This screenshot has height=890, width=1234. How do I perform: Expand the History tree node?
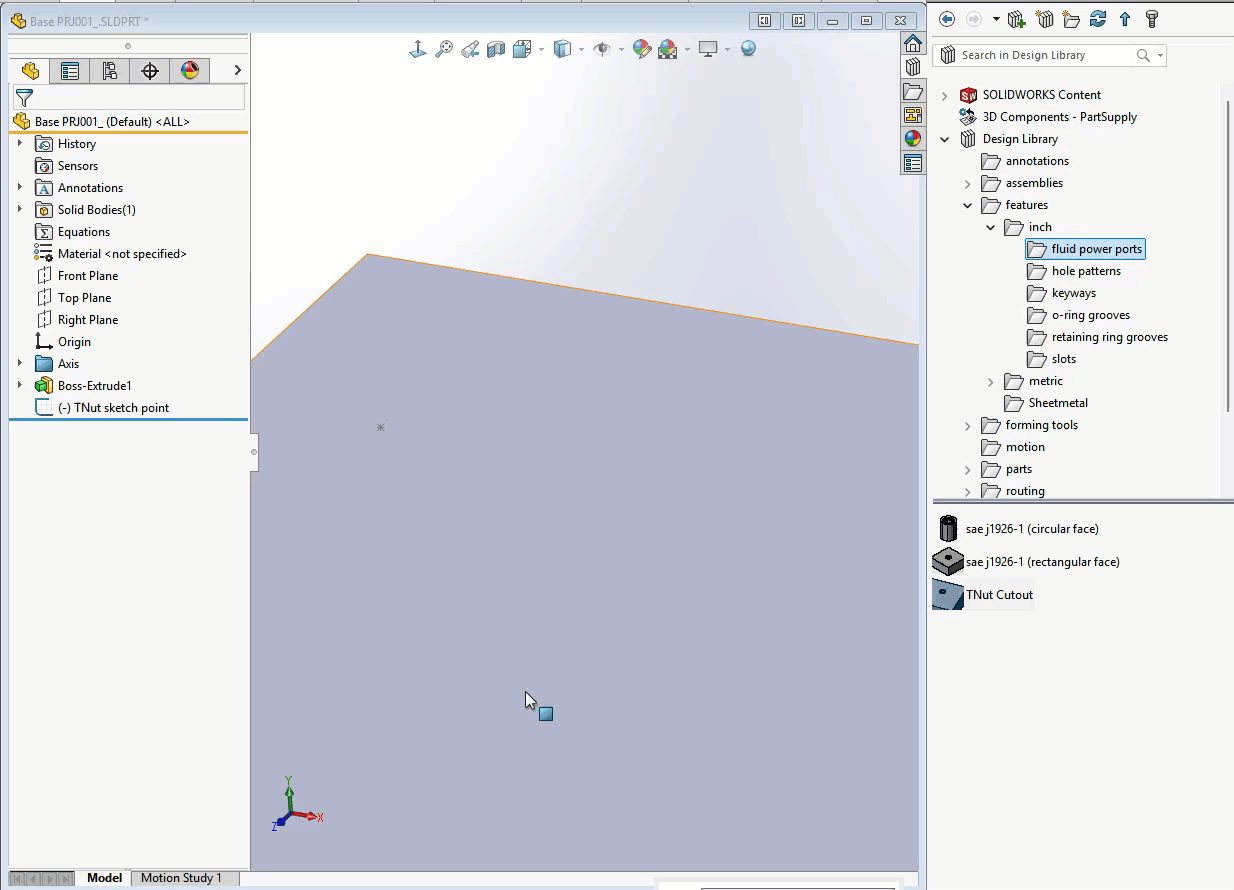20,143
